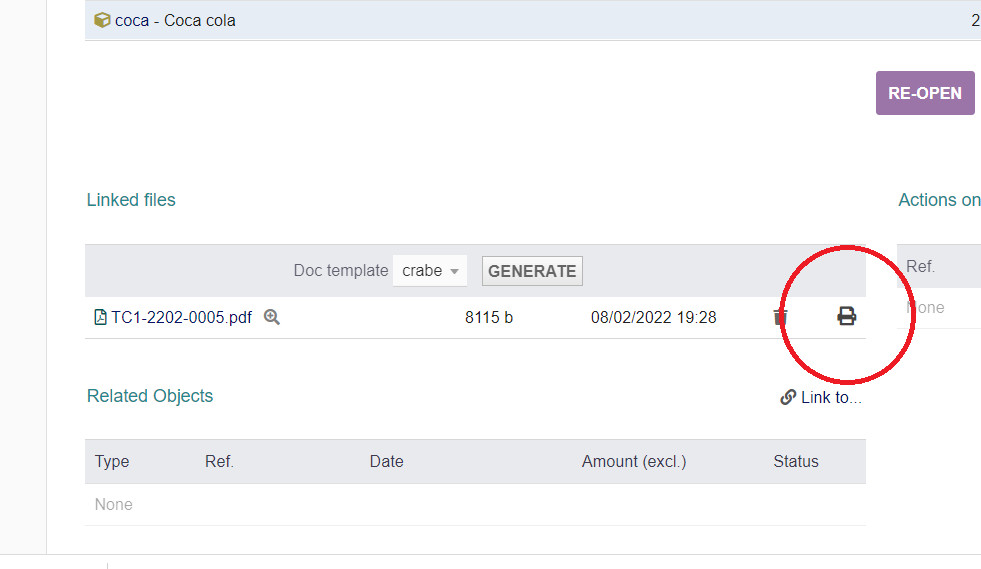Click the Linked files section title

click(131, 200)
